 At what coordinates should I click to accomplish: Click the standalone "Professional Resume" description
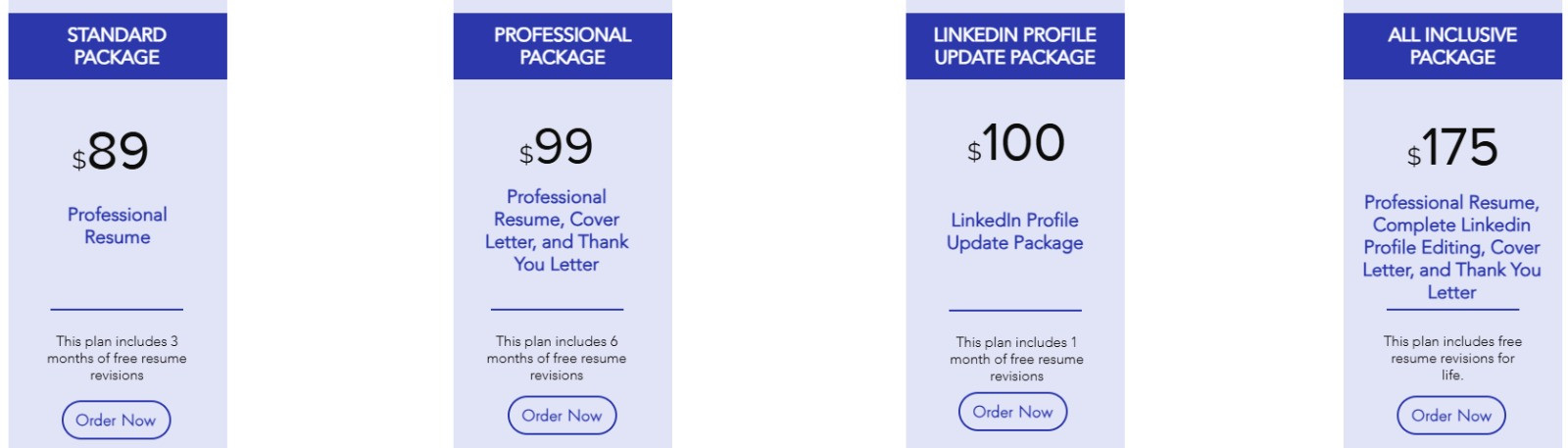click(x=118, y=225)
